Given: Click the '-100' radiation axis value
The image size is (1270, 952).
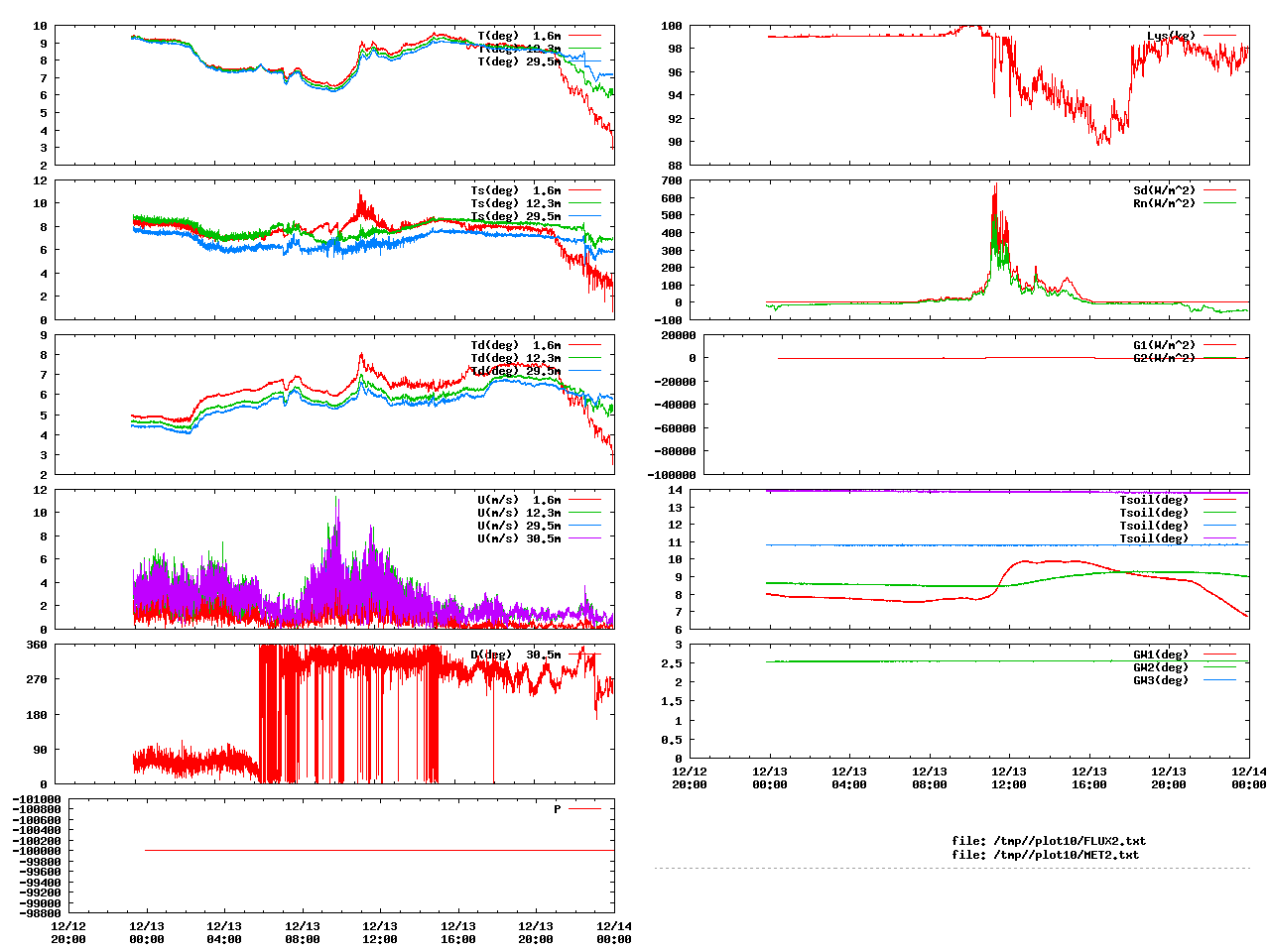Looking at the screenshot, I should (x=668, y=320).
